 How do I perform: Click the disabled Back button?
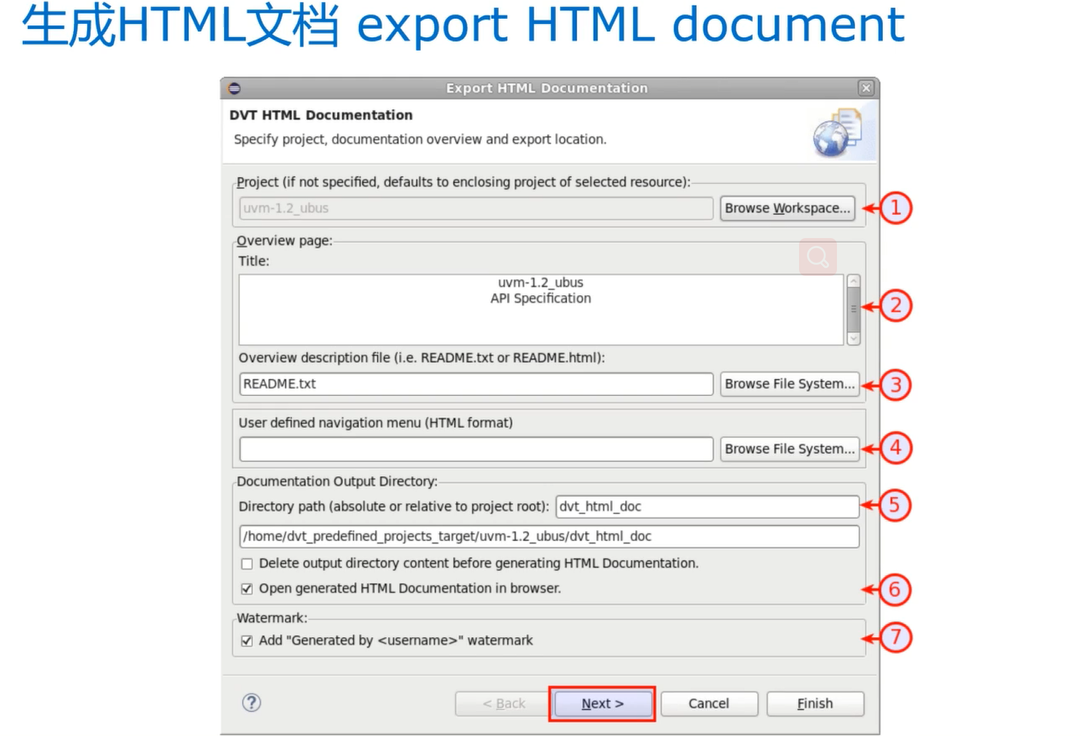click(x=501, y=703)
